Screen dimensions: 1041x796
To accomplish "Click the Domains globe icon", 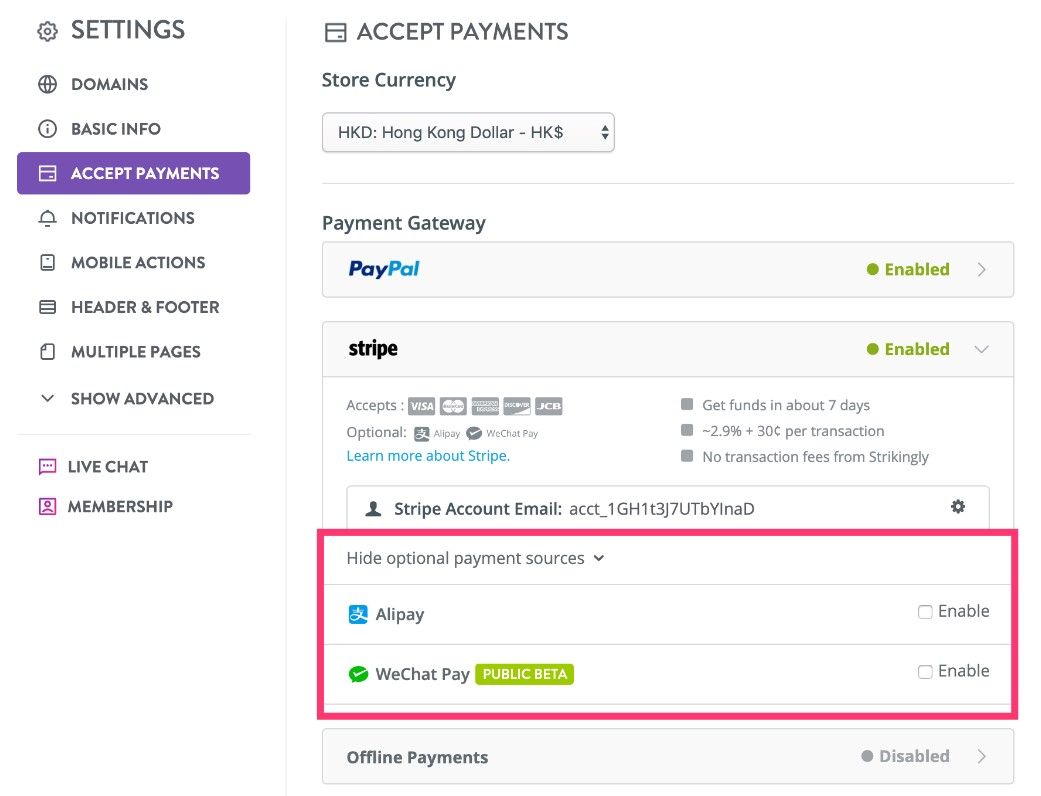I will tap(46, 84).
